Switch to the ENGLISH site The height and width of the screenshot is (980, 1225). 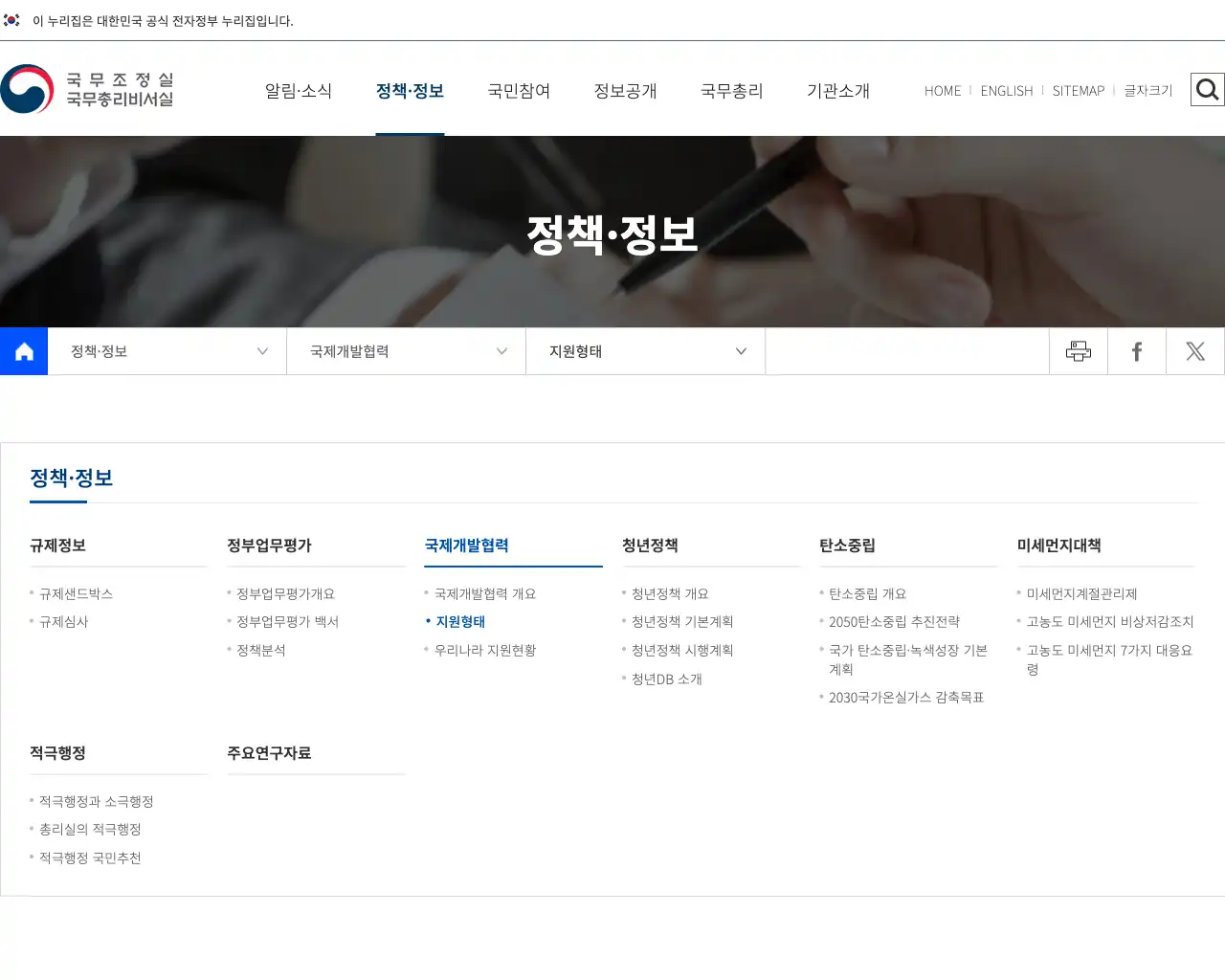point(1007,91)
